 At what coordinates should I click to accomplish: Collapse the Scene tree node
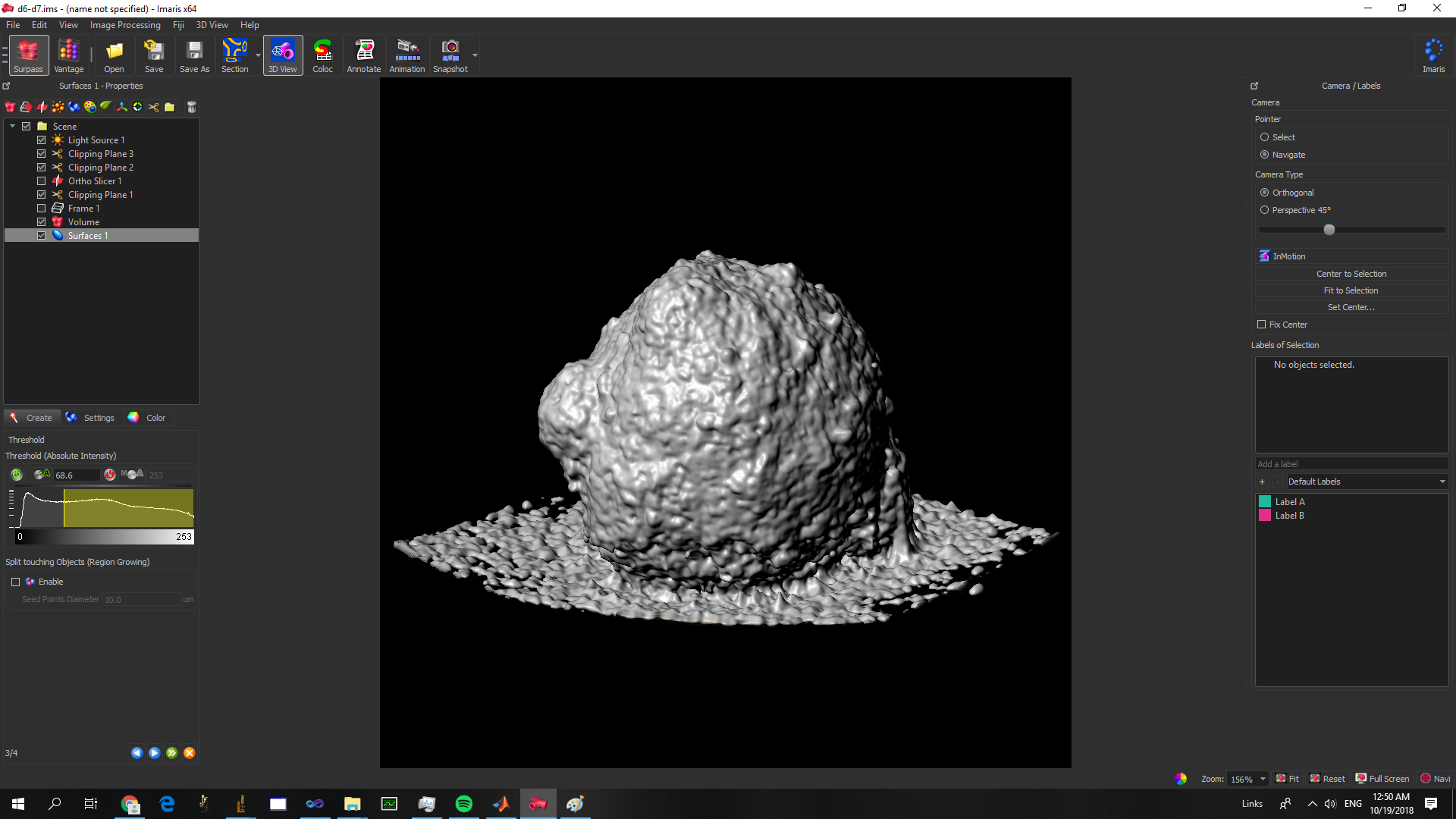[12, 127]
